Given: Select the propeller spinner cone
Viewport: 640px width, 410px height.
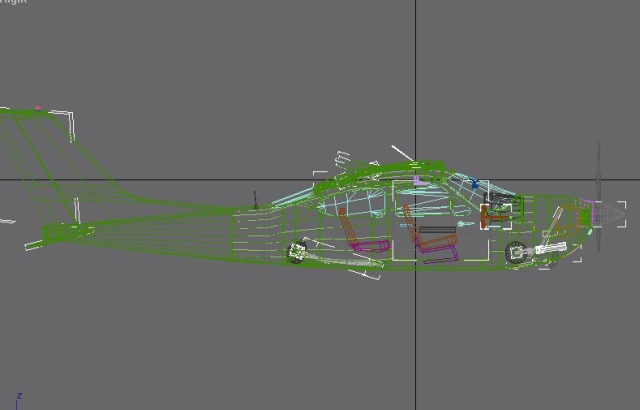Looking at the screenshot, I should coord(610,214).
